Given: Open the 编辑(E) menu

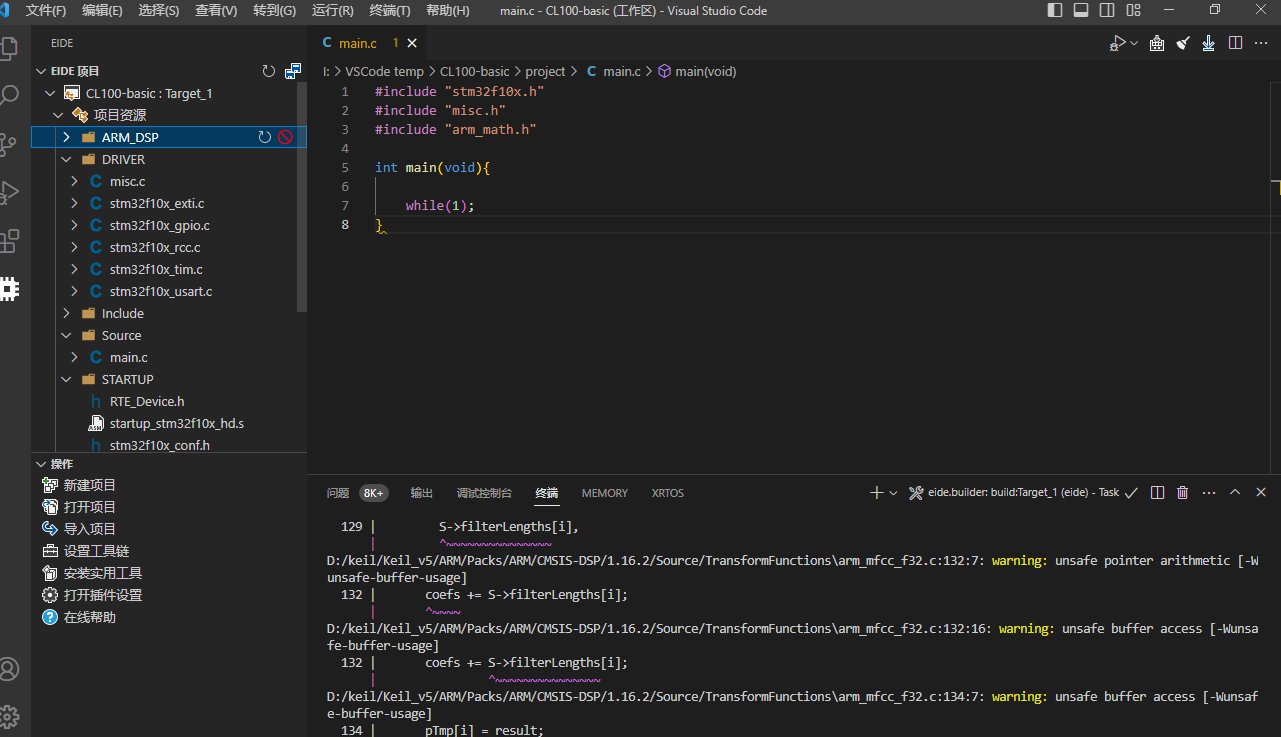Looking at the screenshot, I should tap(102, 10).
